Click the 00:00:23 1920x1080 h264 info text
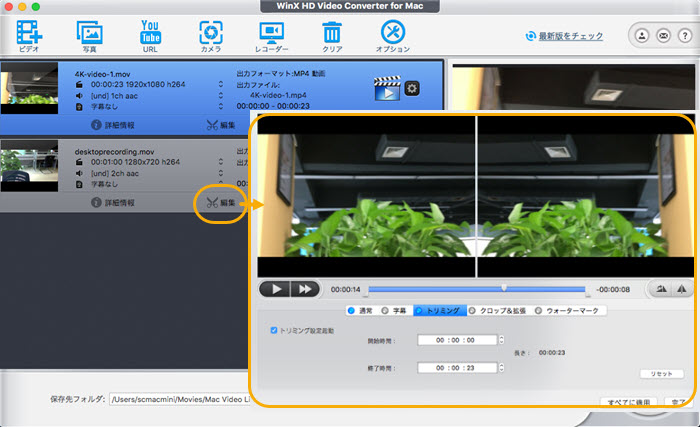 click(x=138, y=84)
